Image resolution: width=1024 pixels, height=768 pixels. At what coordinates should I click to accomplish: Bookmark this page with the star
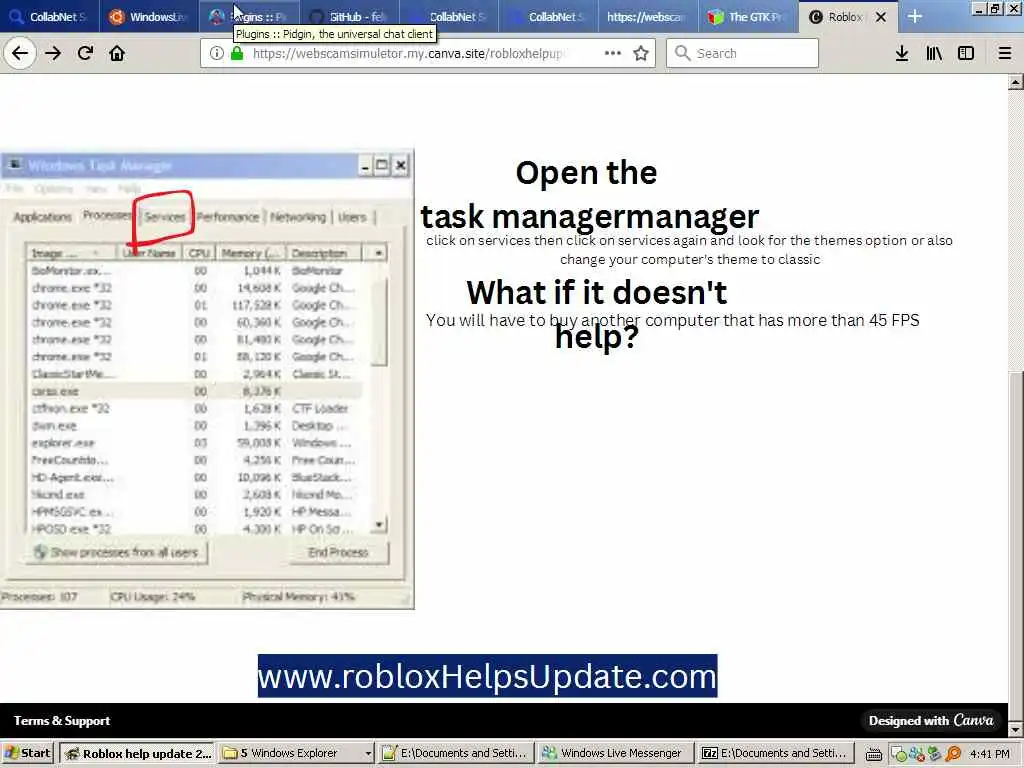641,54
